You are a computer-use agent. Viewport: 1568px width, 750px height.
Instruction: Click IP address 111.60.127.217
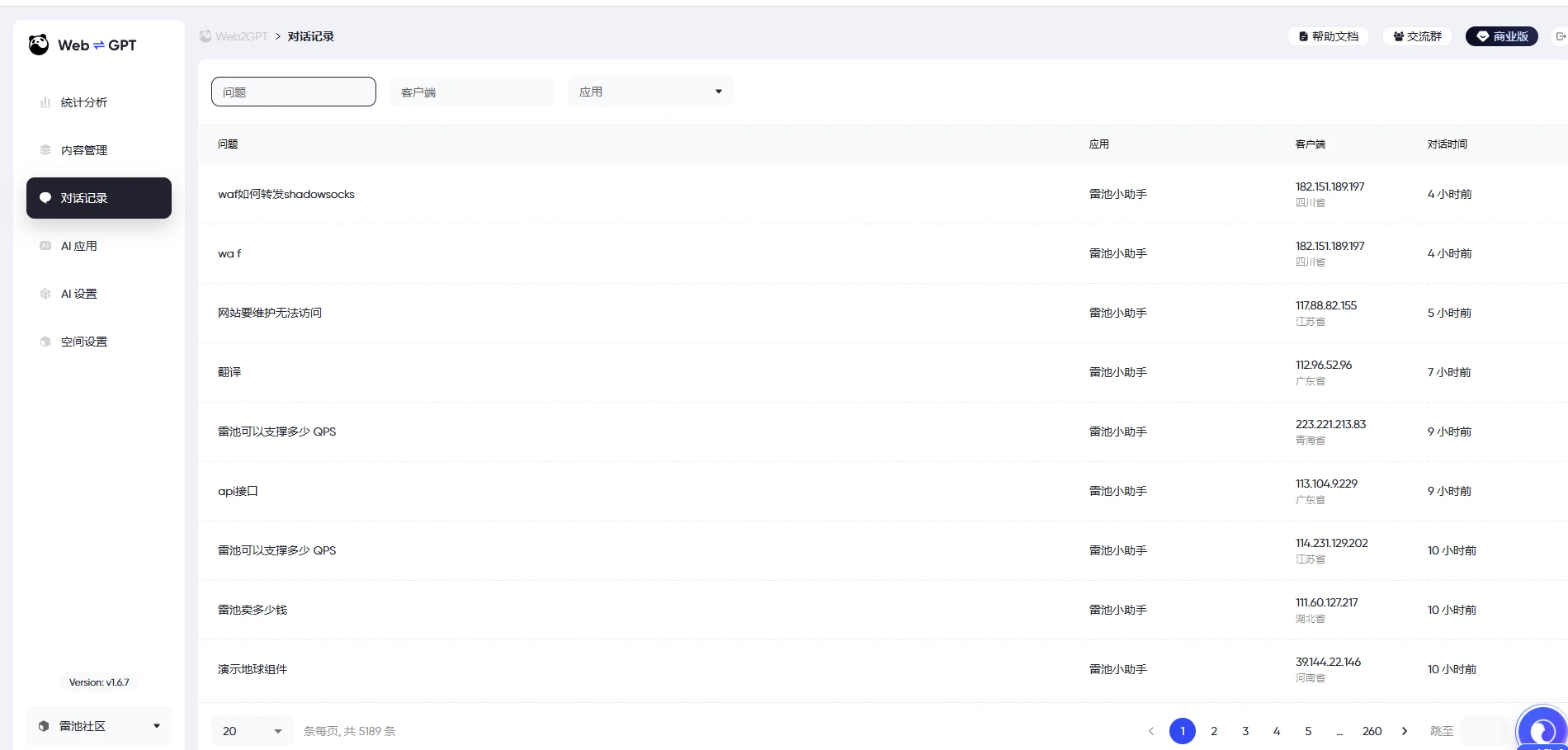(1327, 602)
